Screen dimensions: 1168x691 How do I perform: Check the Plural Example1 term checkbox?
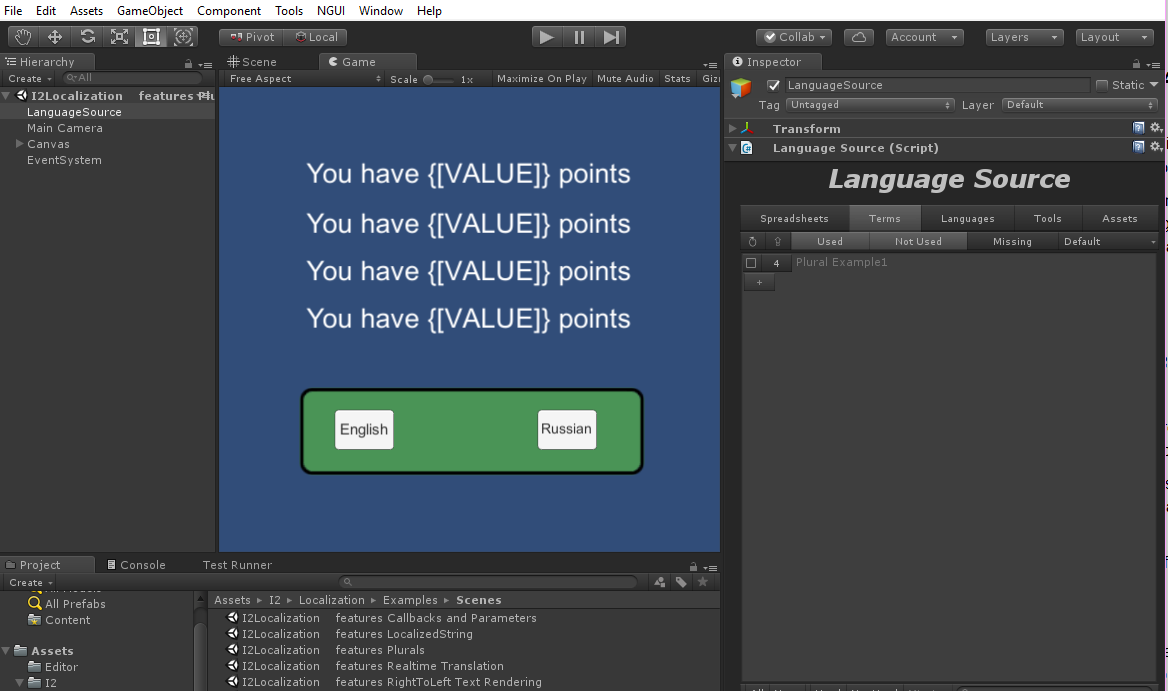[751, 263]
